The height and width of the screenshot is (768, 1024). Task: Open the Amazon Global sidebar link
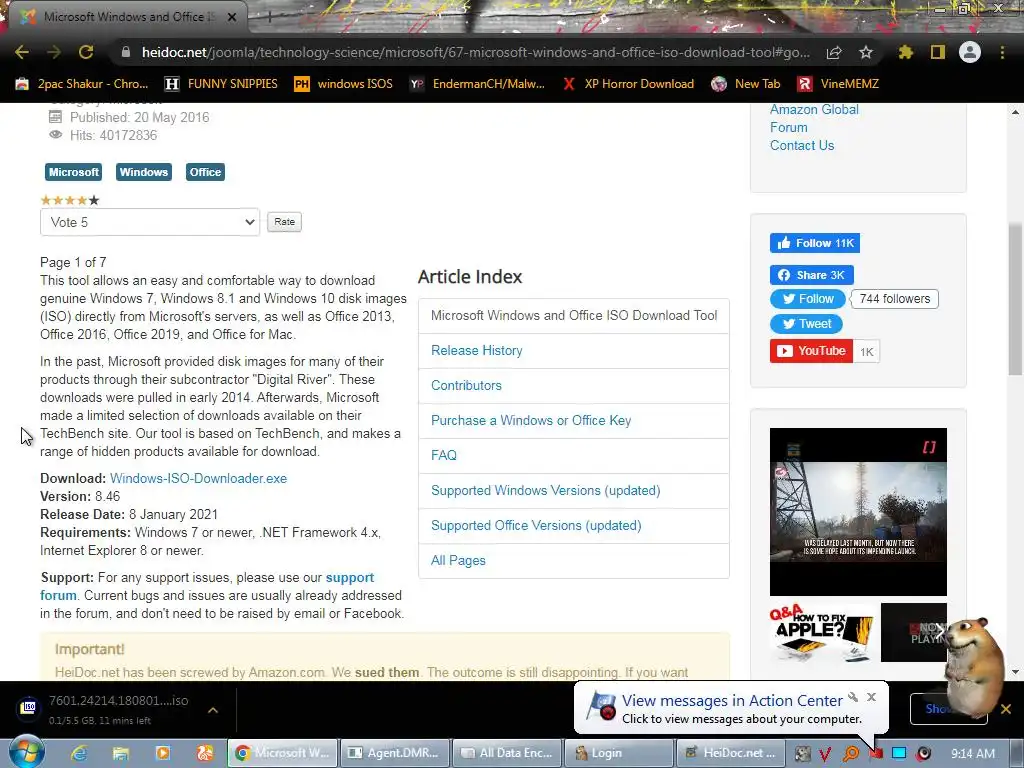tap(814, 110)
